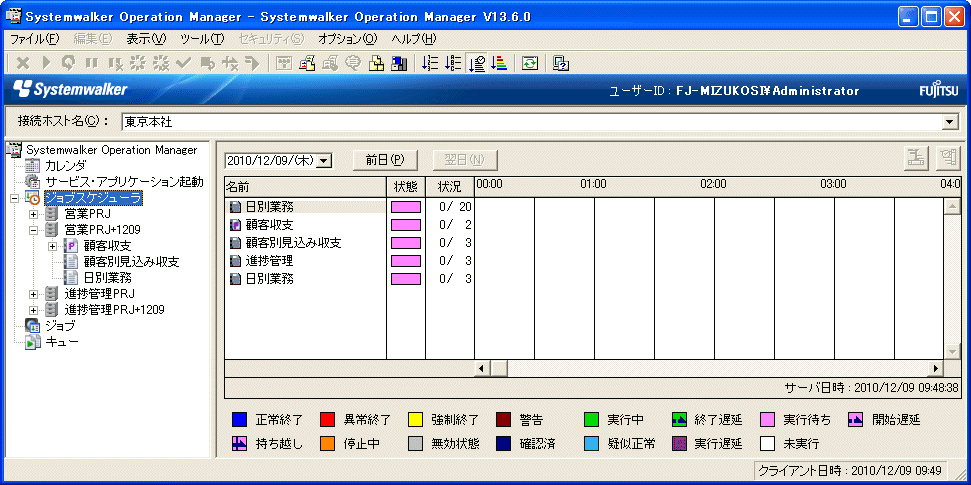This screenshot has height=485, width=971.
Task: Click the yellow 強制終了 legend swatch
Action: click(416, 419)
